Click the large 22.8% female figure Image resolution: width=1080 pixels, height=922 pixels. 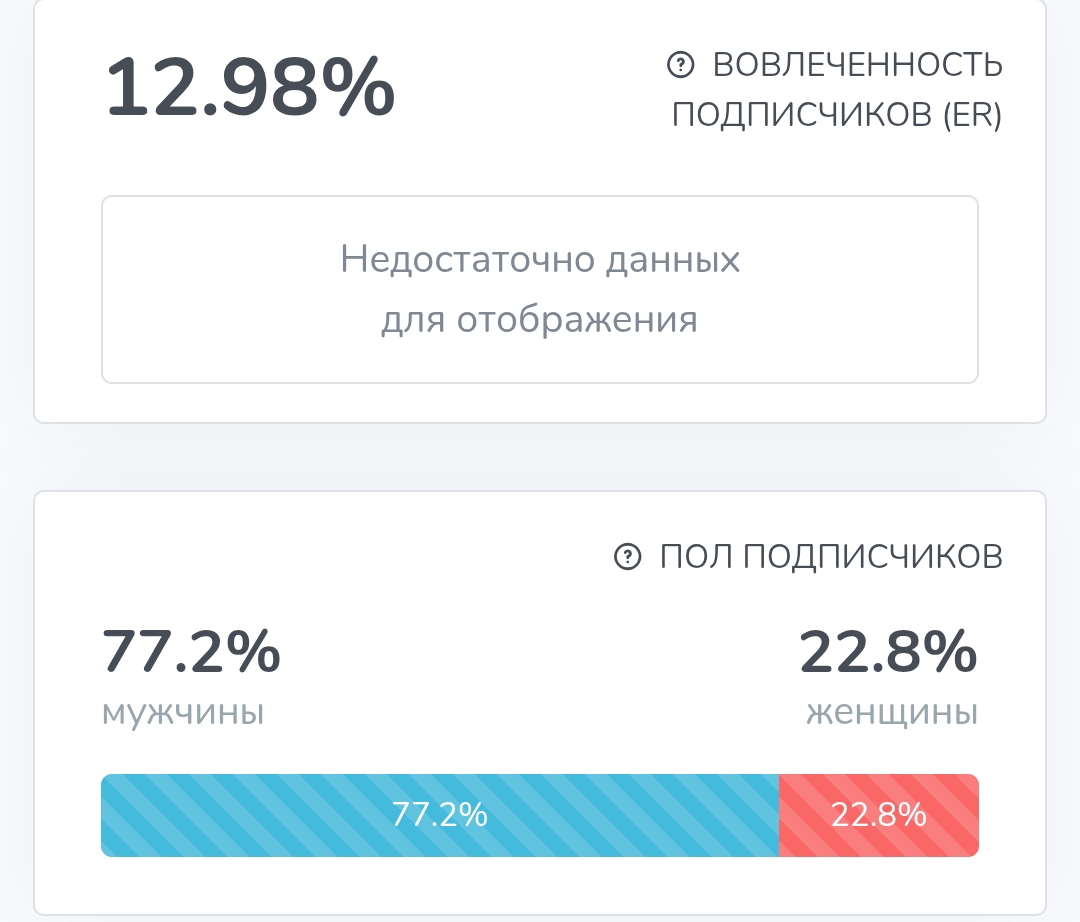click(889, 651)
